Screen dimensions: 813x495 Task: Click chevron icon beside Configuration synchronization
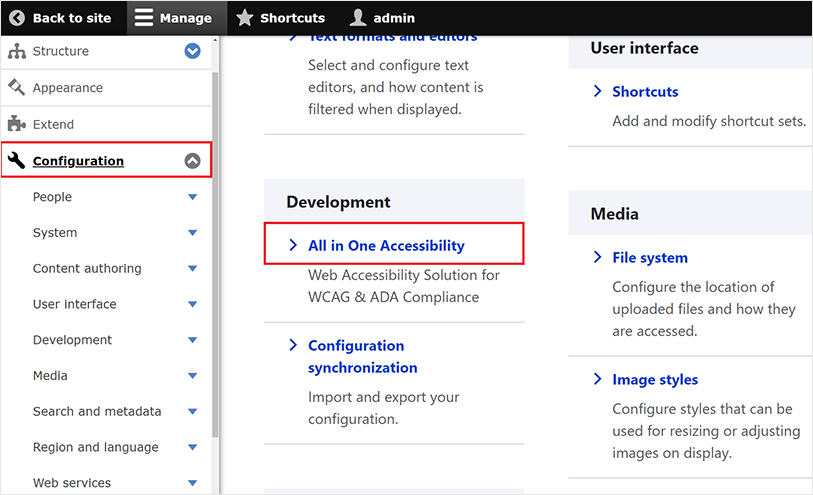pyautogui.click(x=293, y=345)
